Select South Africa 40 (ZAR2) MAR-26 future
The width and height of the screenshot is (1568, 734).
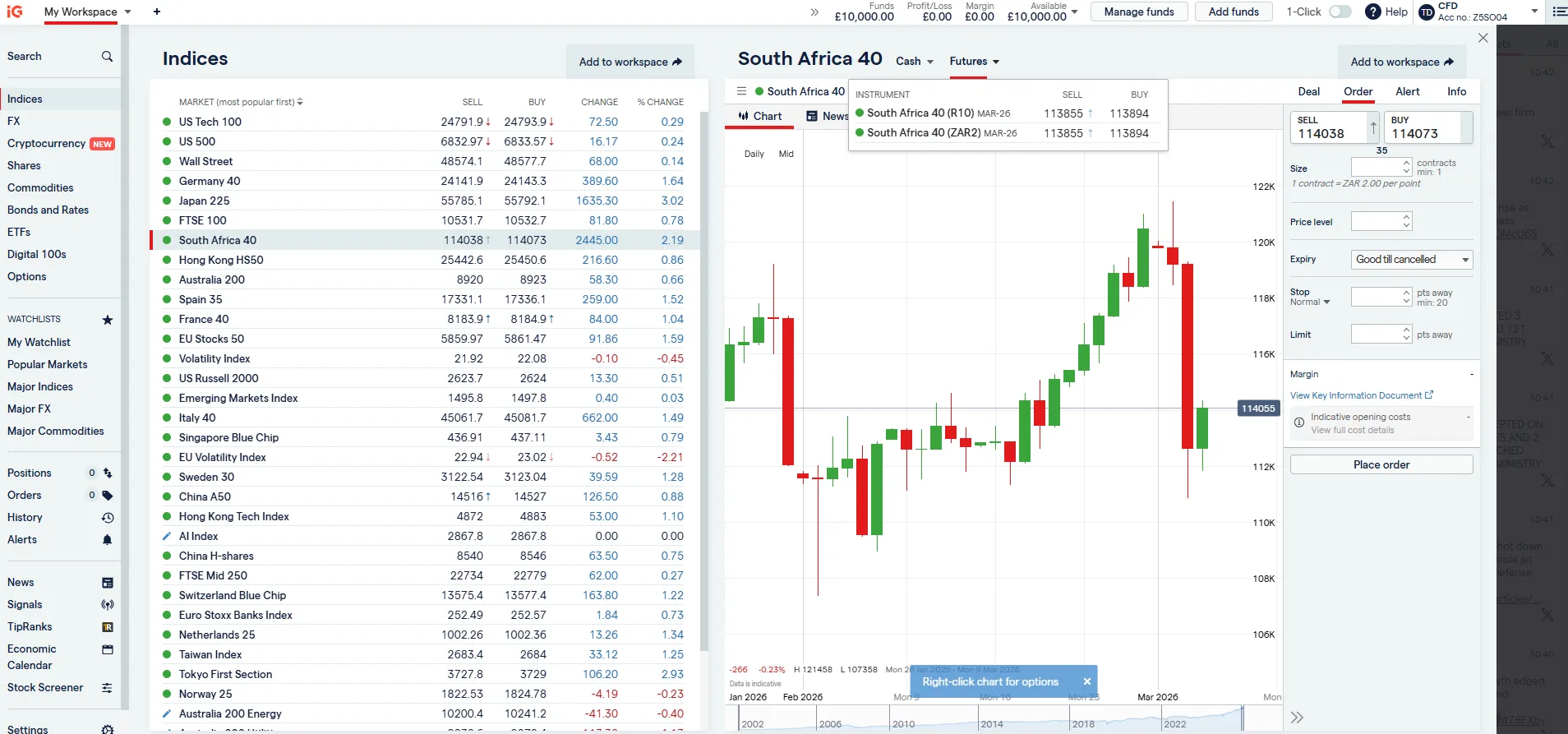pyautogui.click(x=1008, y=133)
